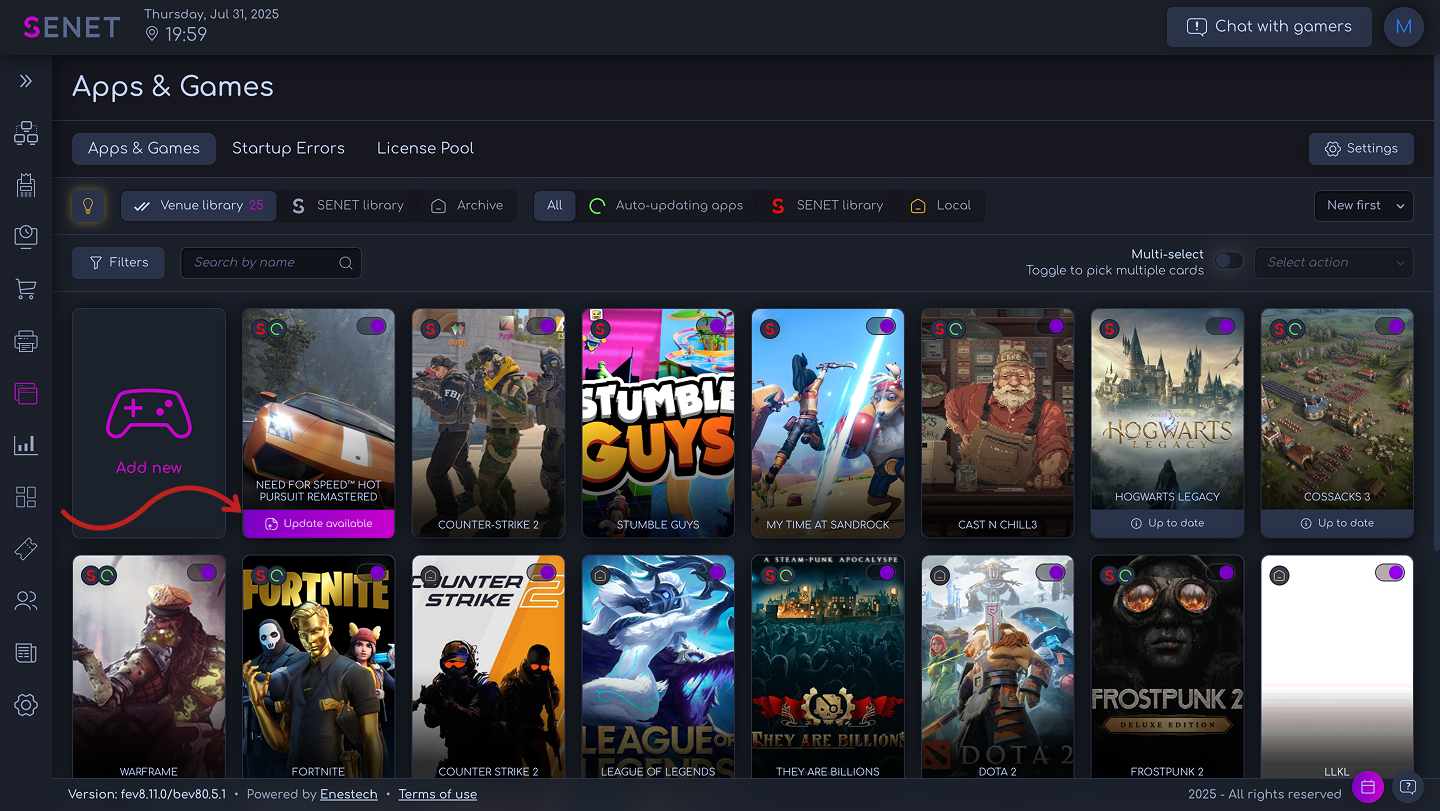Viewport: 1440px width, 811px height.
Task: Open the bar chart statistics sidebar icon
Action: point(26,445)
